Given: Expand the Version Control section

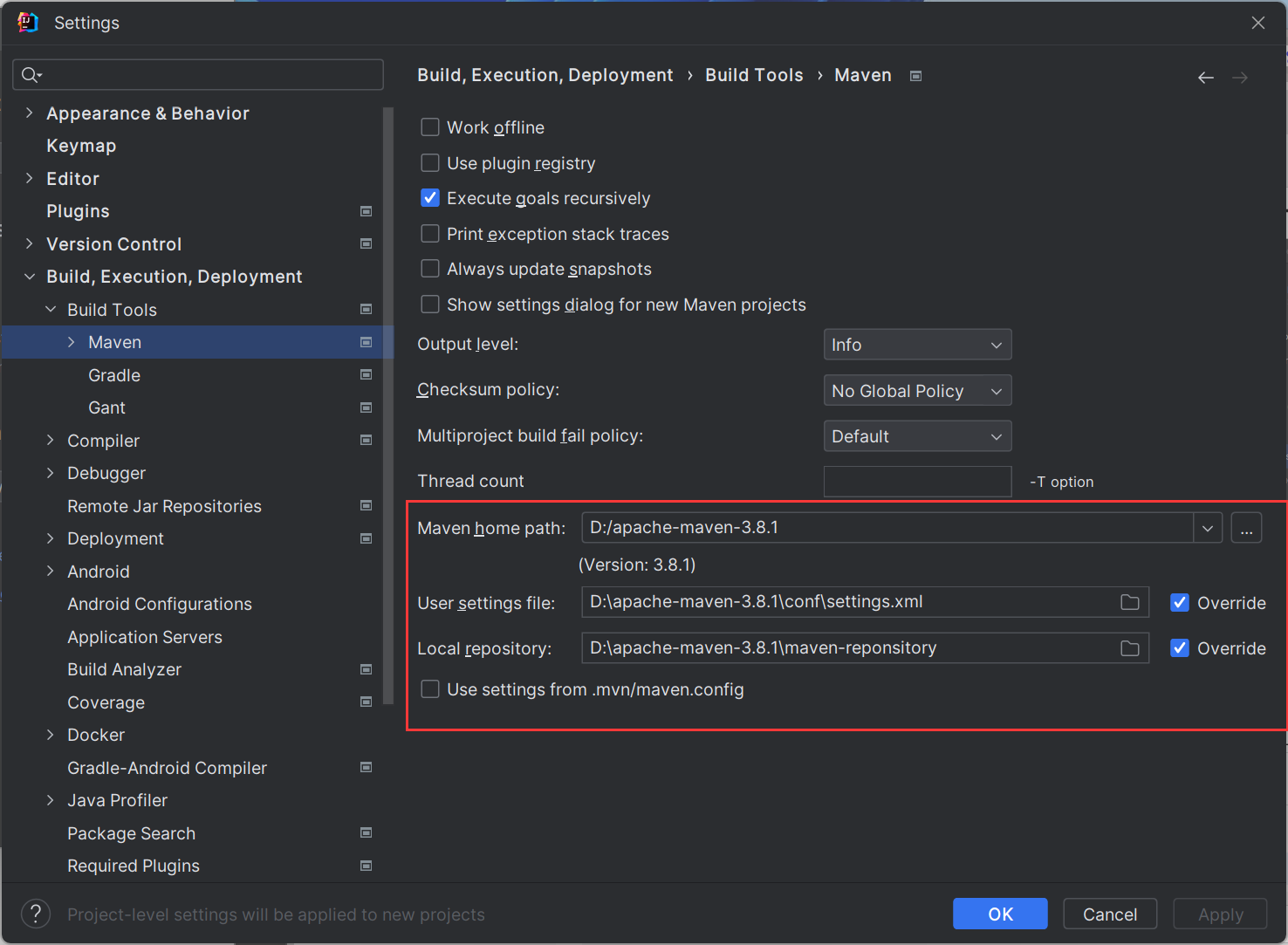Looking at the screenshot, I should pyautogui.click(x=30, y=243).
